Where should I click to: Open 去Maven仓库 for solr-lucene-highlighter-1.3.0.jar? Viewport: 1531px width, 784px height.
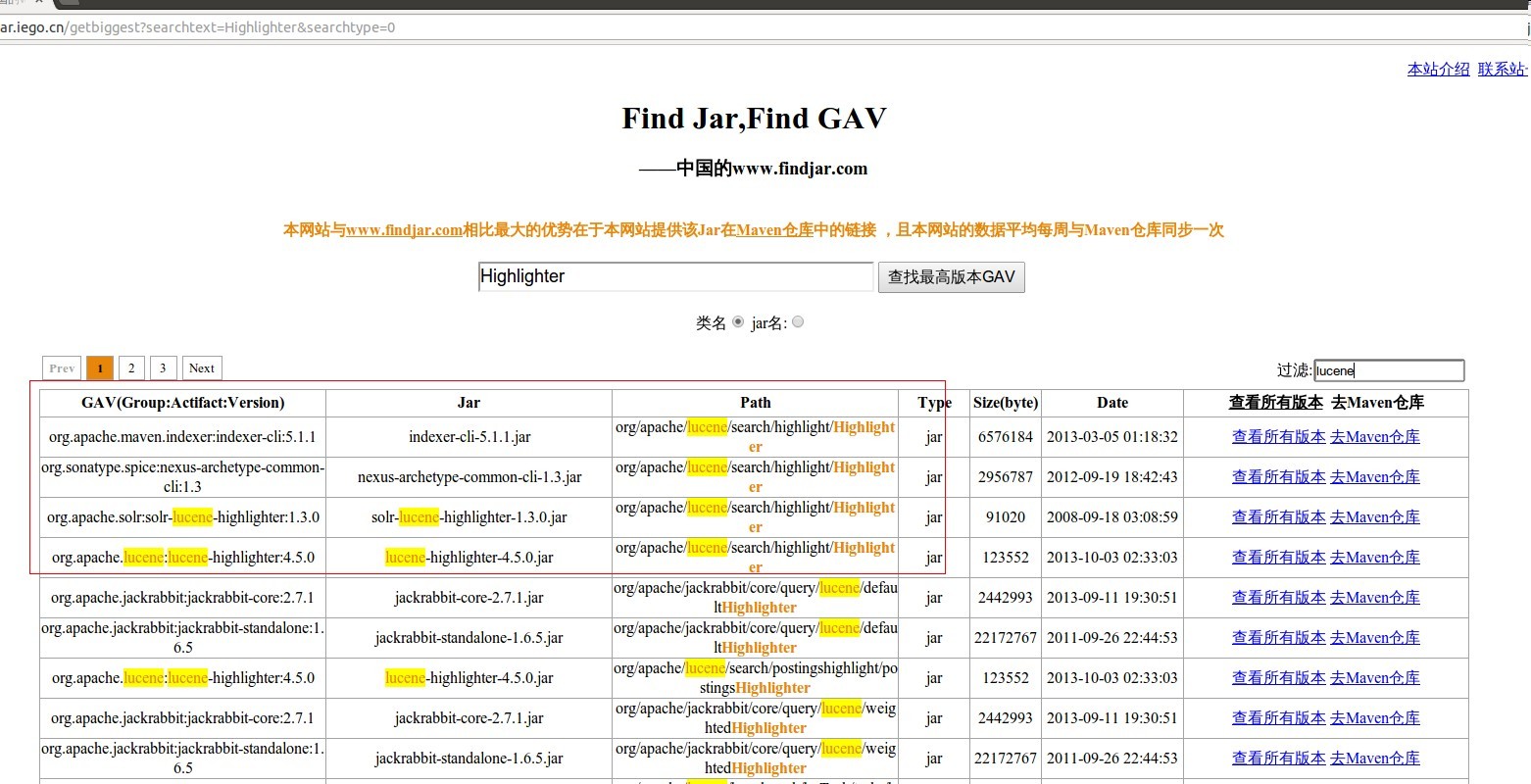tap(1375, 516)
